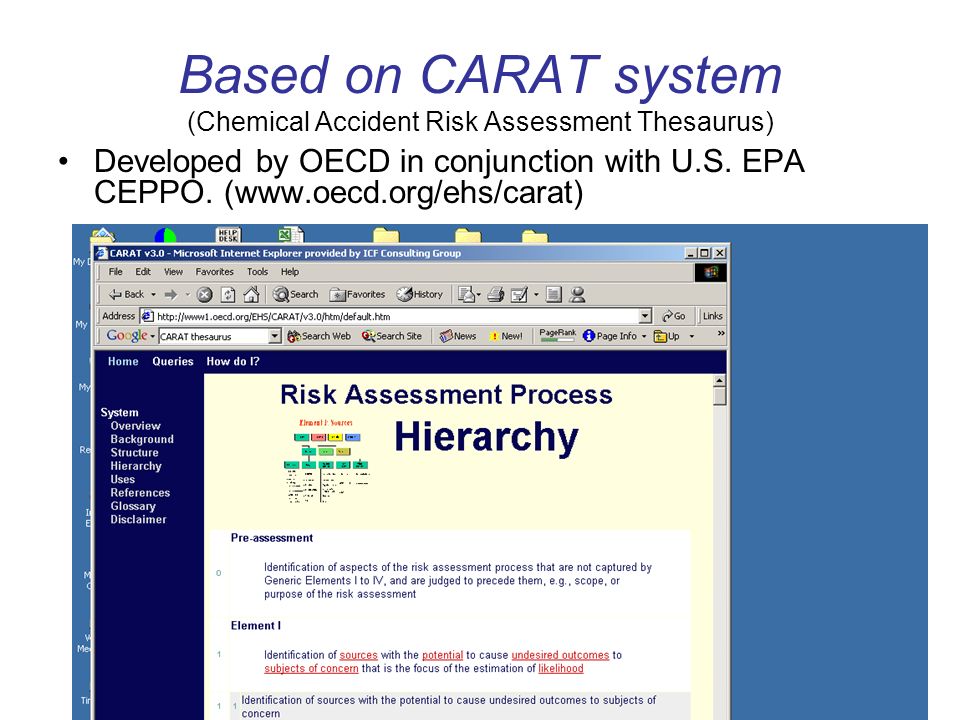Click the address bar URL field

coord(396,317)
